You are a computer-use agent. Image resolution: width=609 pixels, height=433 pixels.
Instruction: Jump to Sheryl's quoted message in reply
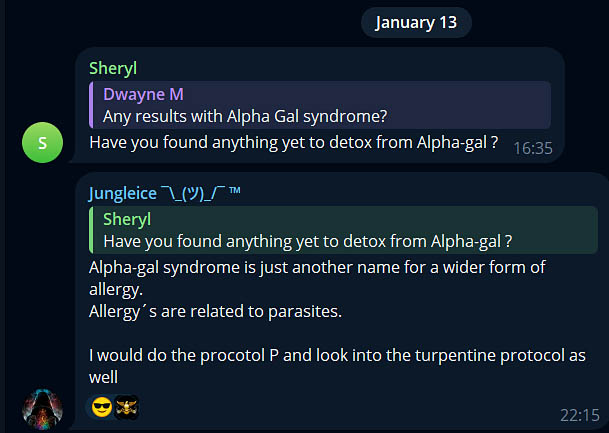coord(320,230)
